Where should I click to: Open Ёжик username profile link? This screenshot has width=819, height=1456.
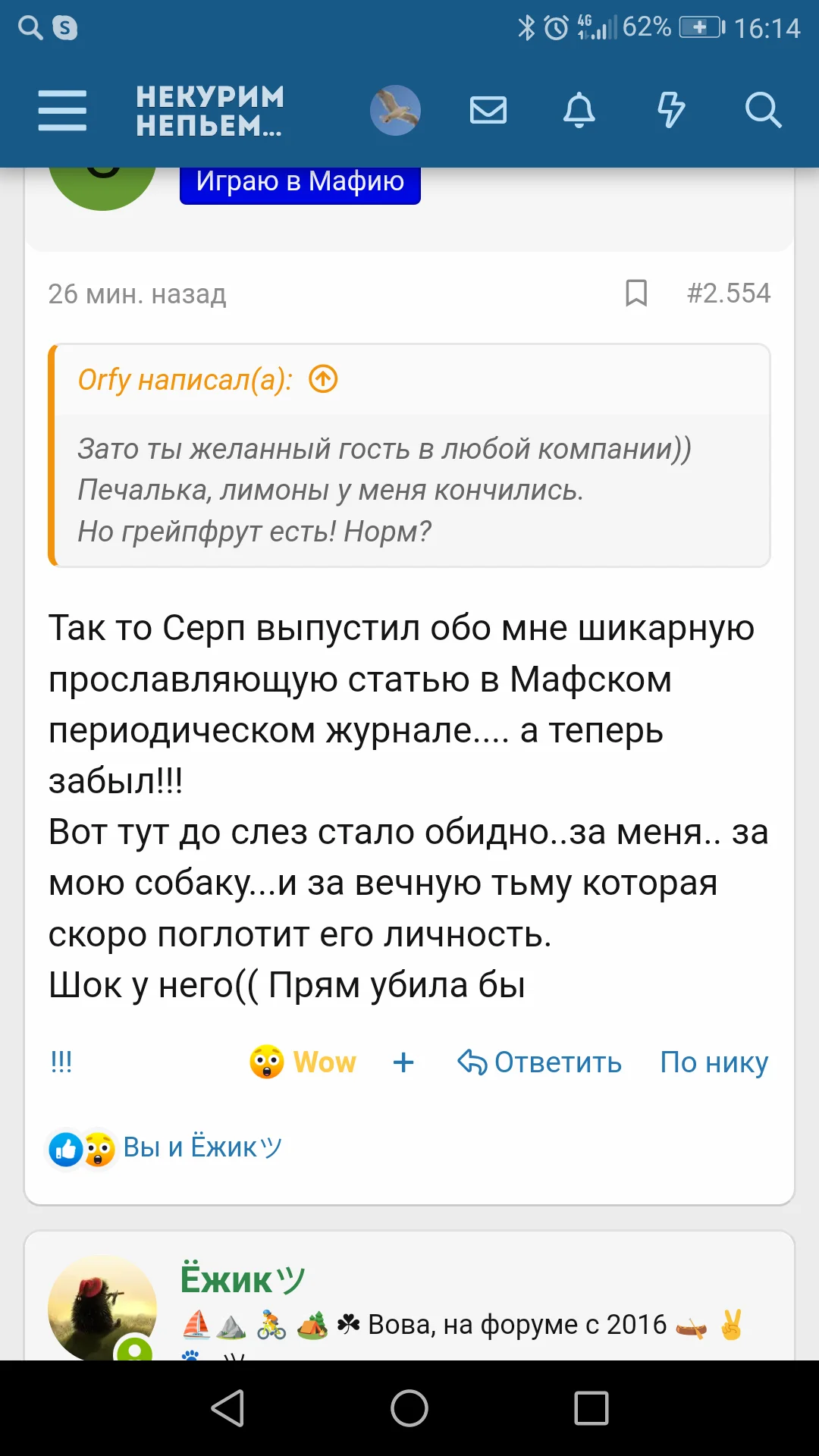[x=243, y=1279]
